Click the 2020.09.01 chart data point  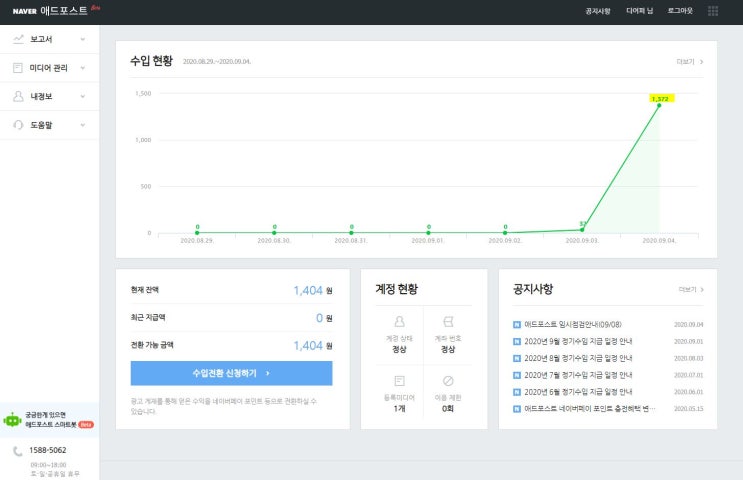click(x=428, y=233)
